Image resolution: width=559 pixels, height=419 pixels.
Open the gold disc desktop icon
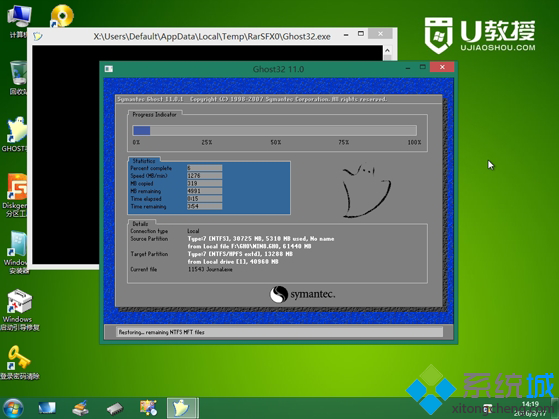62,16
